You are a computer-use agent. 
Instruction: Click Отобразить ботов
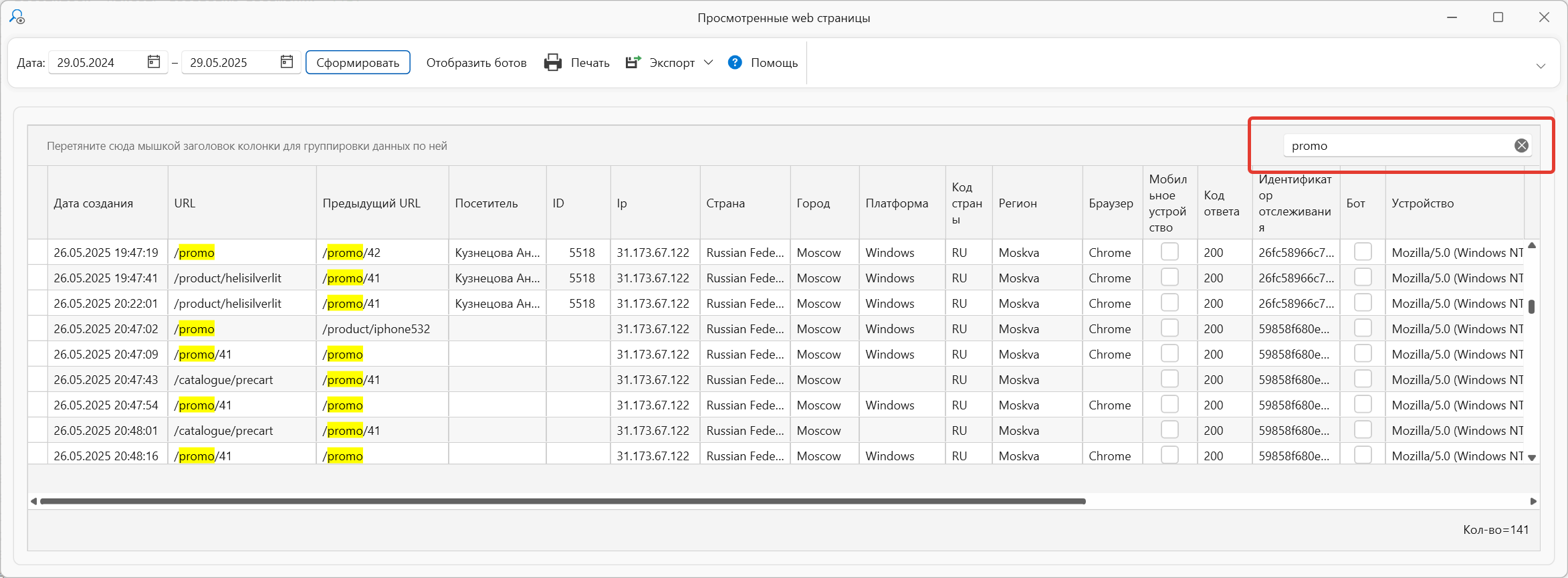pos(476,62)
